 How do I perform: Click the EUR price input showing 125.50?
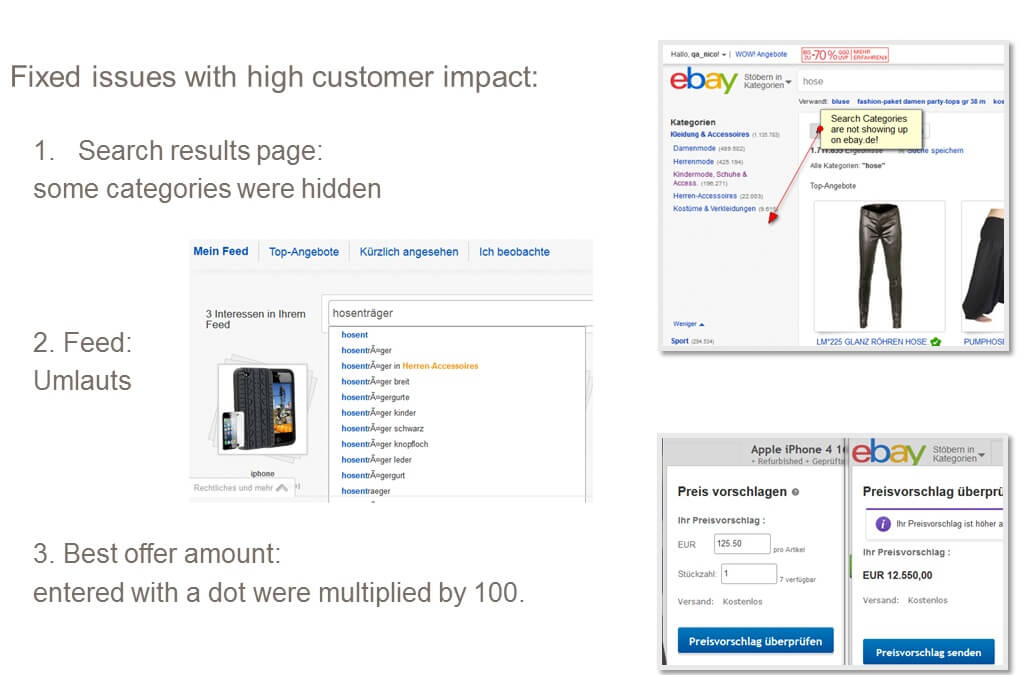(741, 544)
